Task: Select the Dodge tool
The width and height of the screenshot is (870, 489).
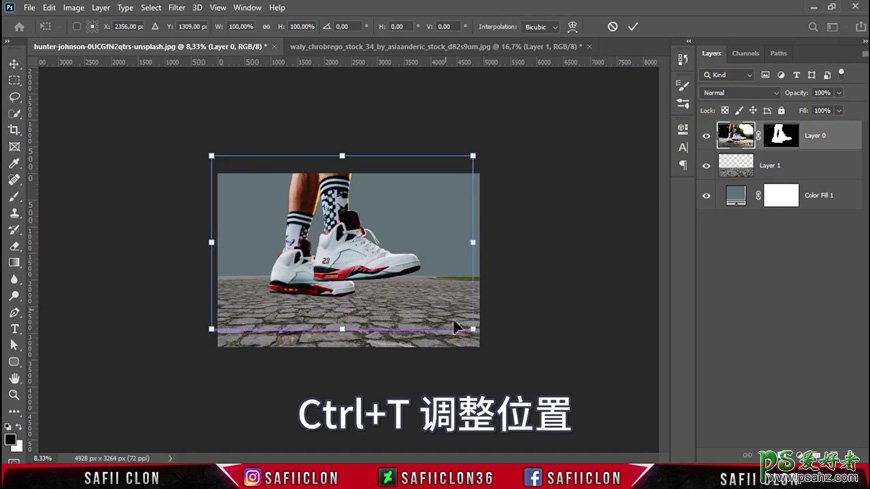Action: 14,296
